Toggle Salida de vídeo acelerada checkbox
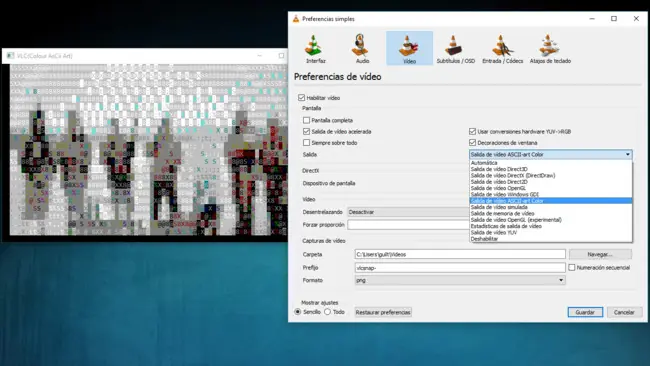 pyautogui.click(x=306, y=131)
